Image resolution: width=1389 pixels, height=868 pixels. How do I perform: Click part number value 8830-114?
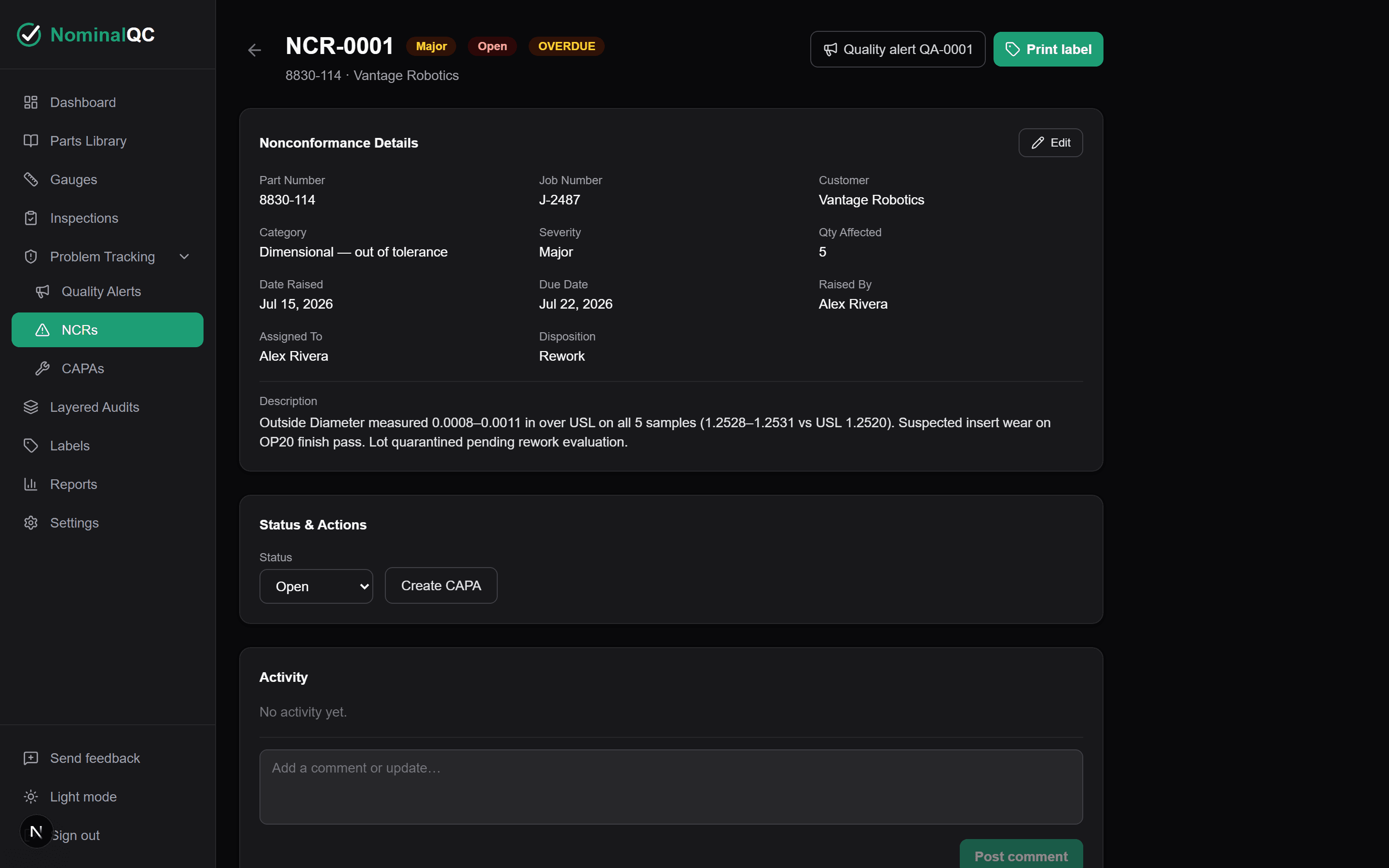287,200
